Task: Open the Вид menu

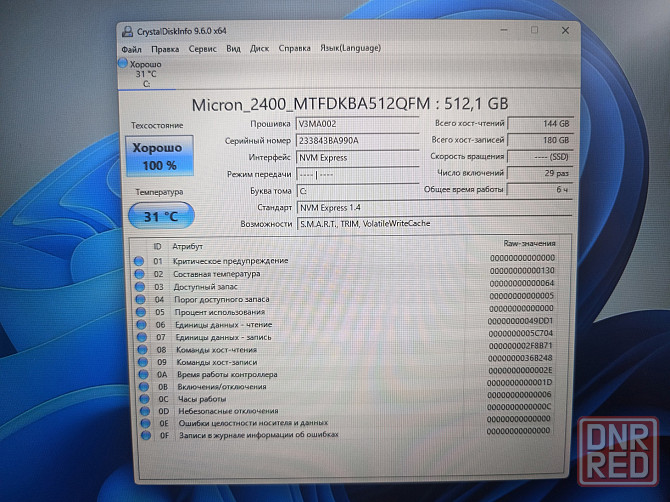Action: pos(233,48)
